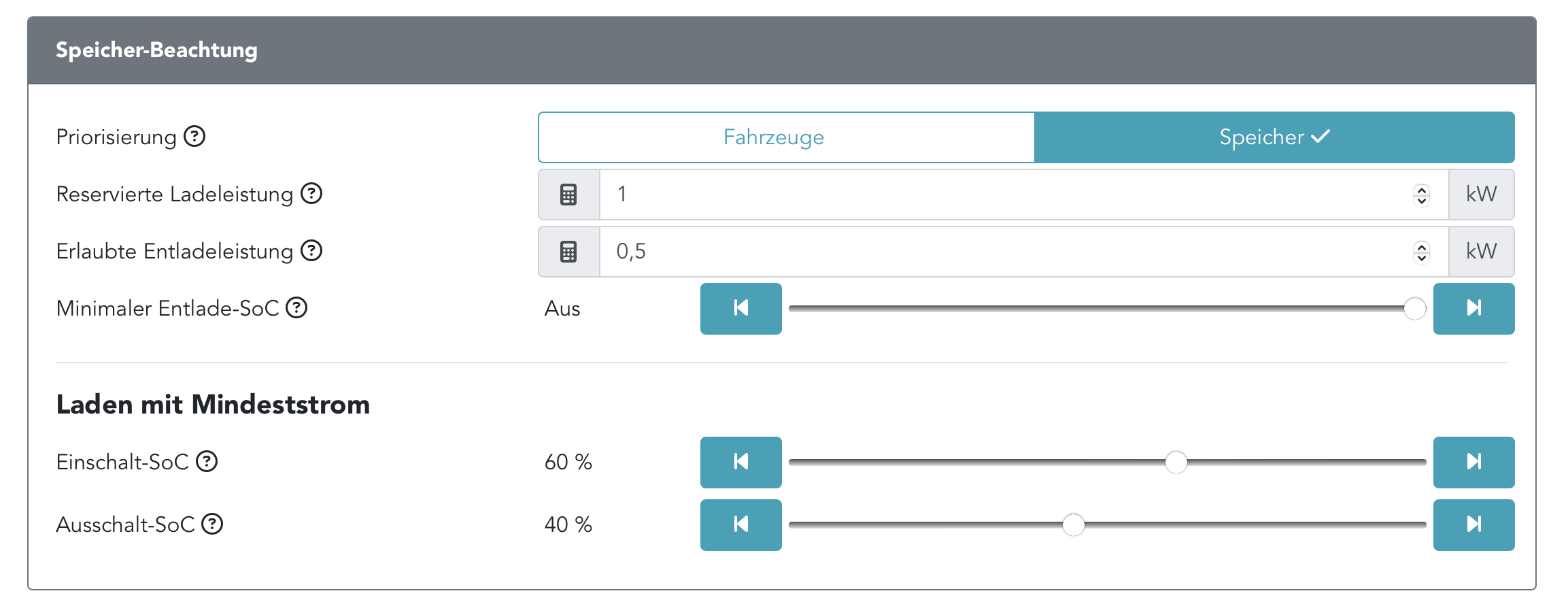
Task: Increase Einschalt-SoC using right skip button
Action: (1473, 463)
